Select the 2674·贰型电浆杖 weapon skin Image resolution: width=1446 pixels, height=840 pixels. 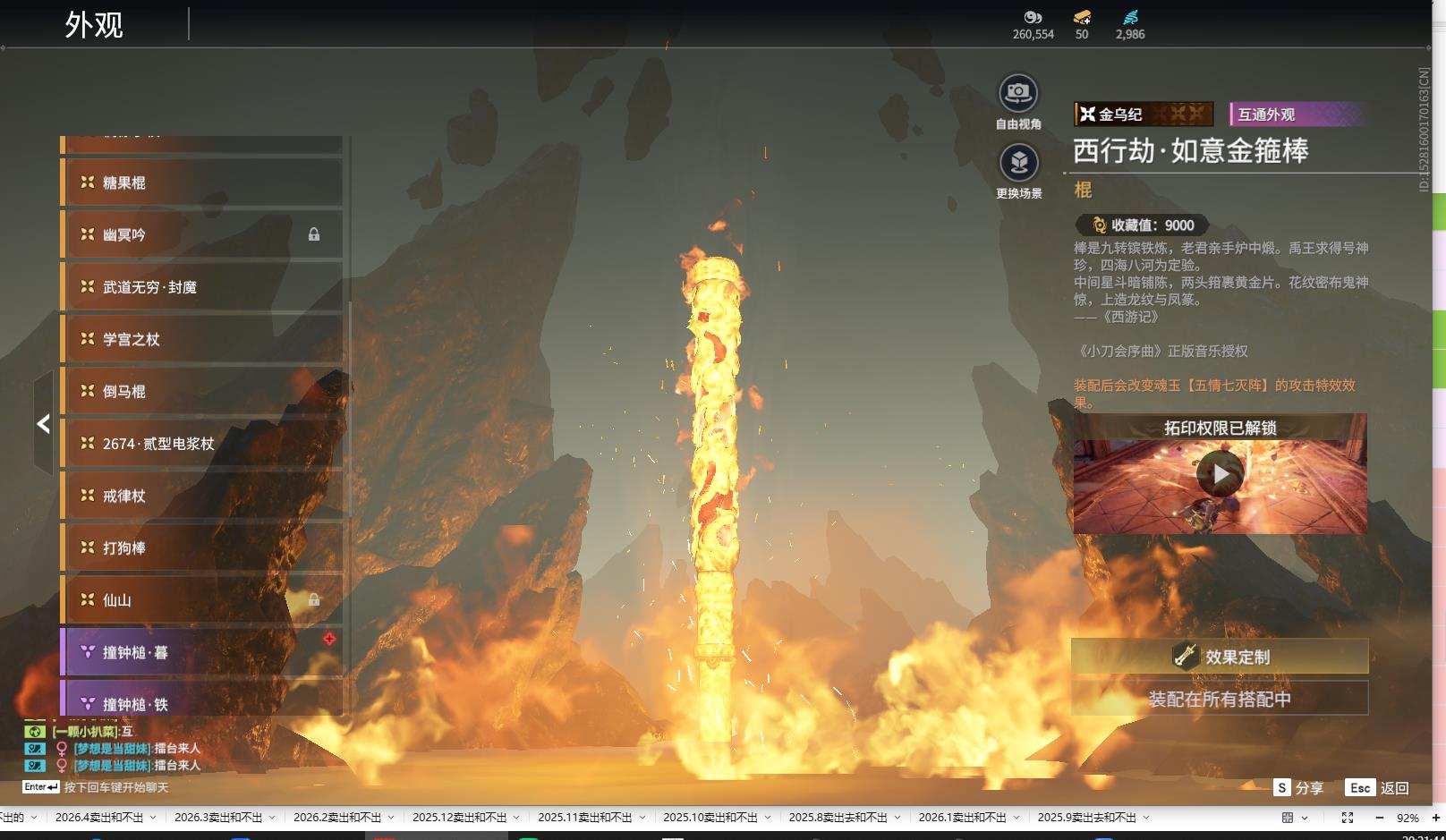(202, 444)
